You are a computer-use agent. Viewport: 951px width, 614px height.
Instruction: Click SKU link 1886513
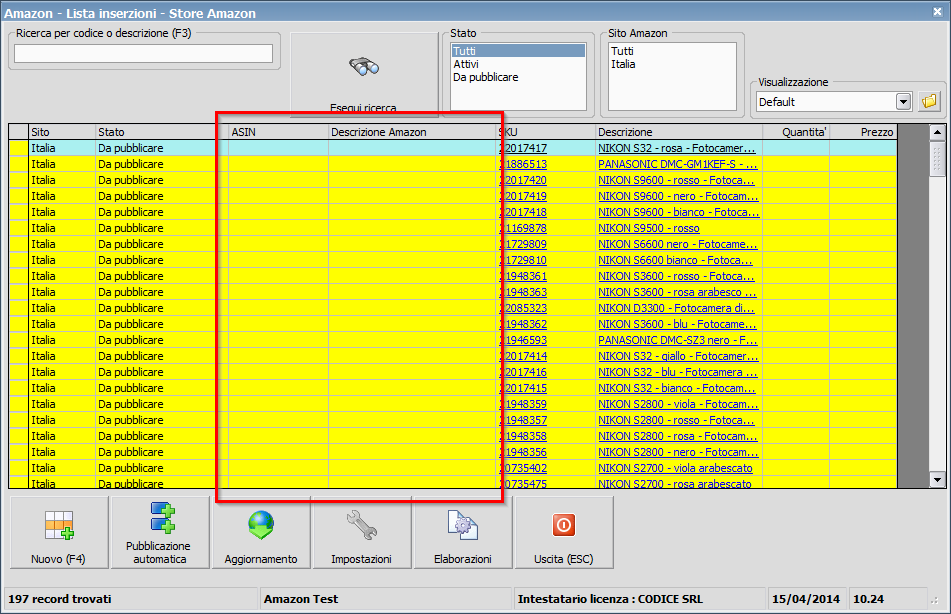pyautogui.click(x=523, y=164)
